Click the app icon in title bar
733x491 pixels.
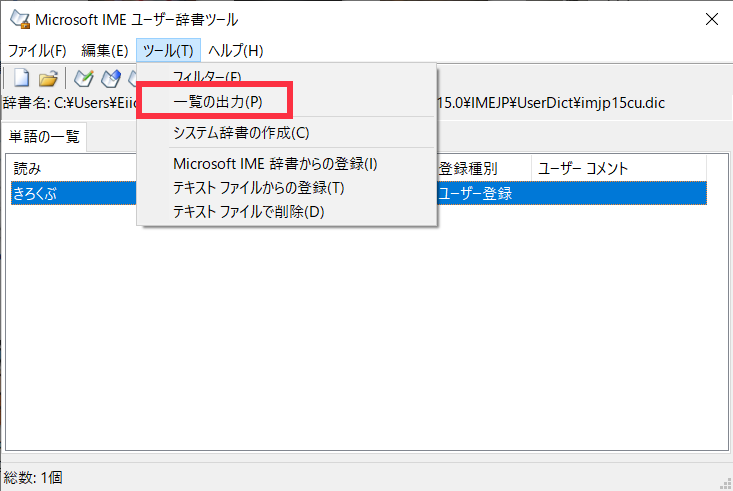click(18, 19)
